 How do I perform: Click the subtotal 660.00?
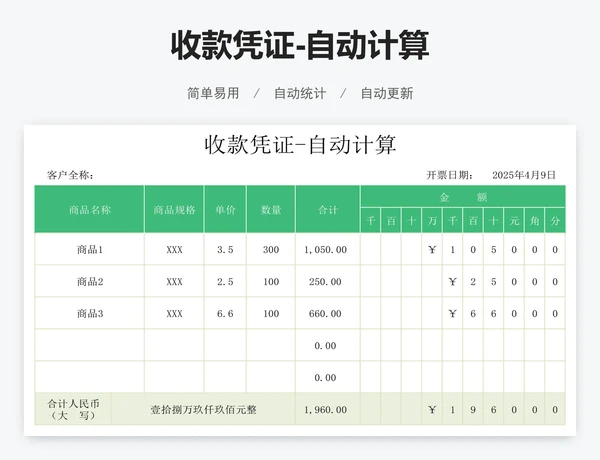[326, 314]
